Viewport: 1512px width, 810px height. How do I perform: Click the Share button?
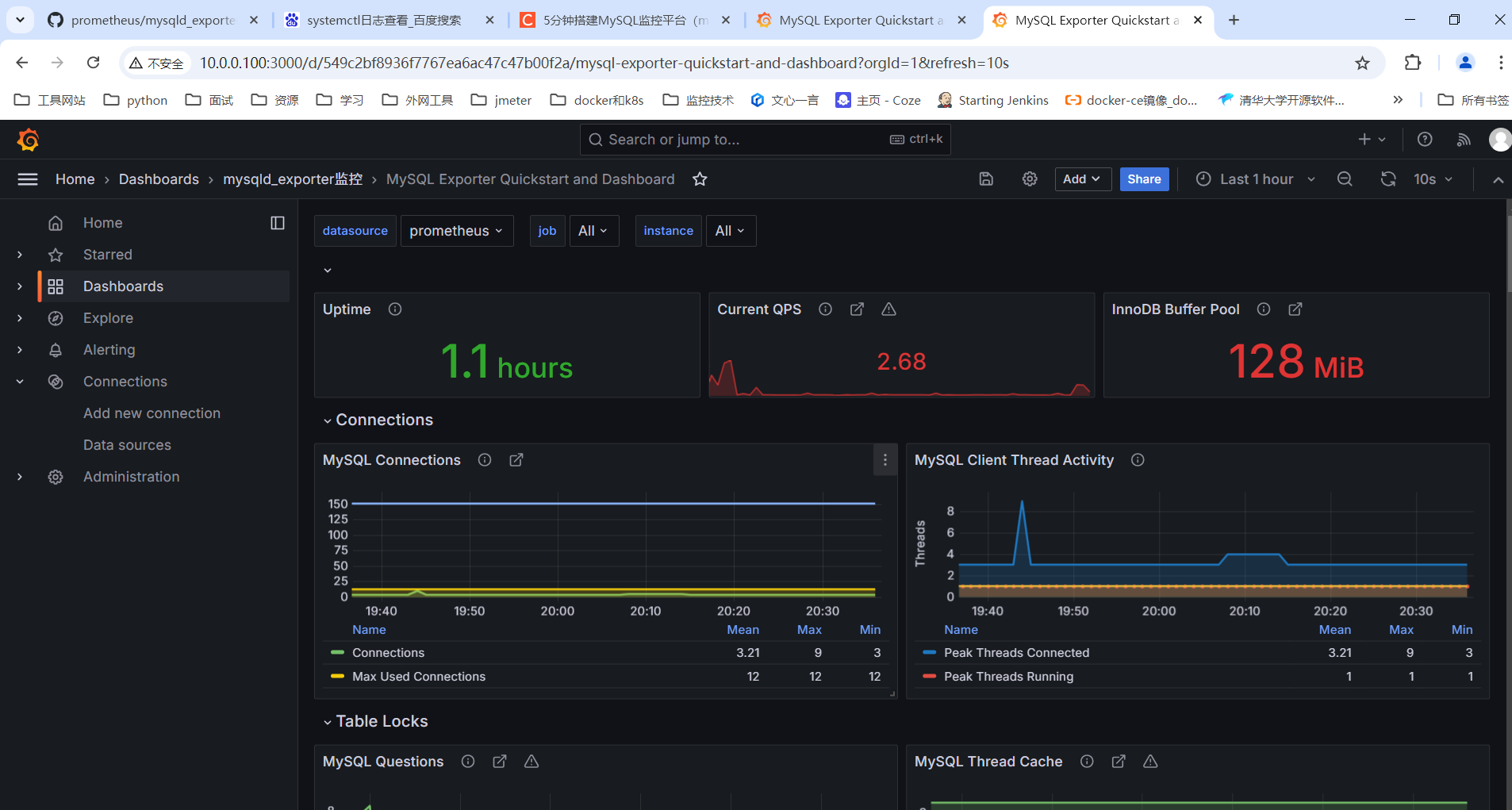(1144, 179)
